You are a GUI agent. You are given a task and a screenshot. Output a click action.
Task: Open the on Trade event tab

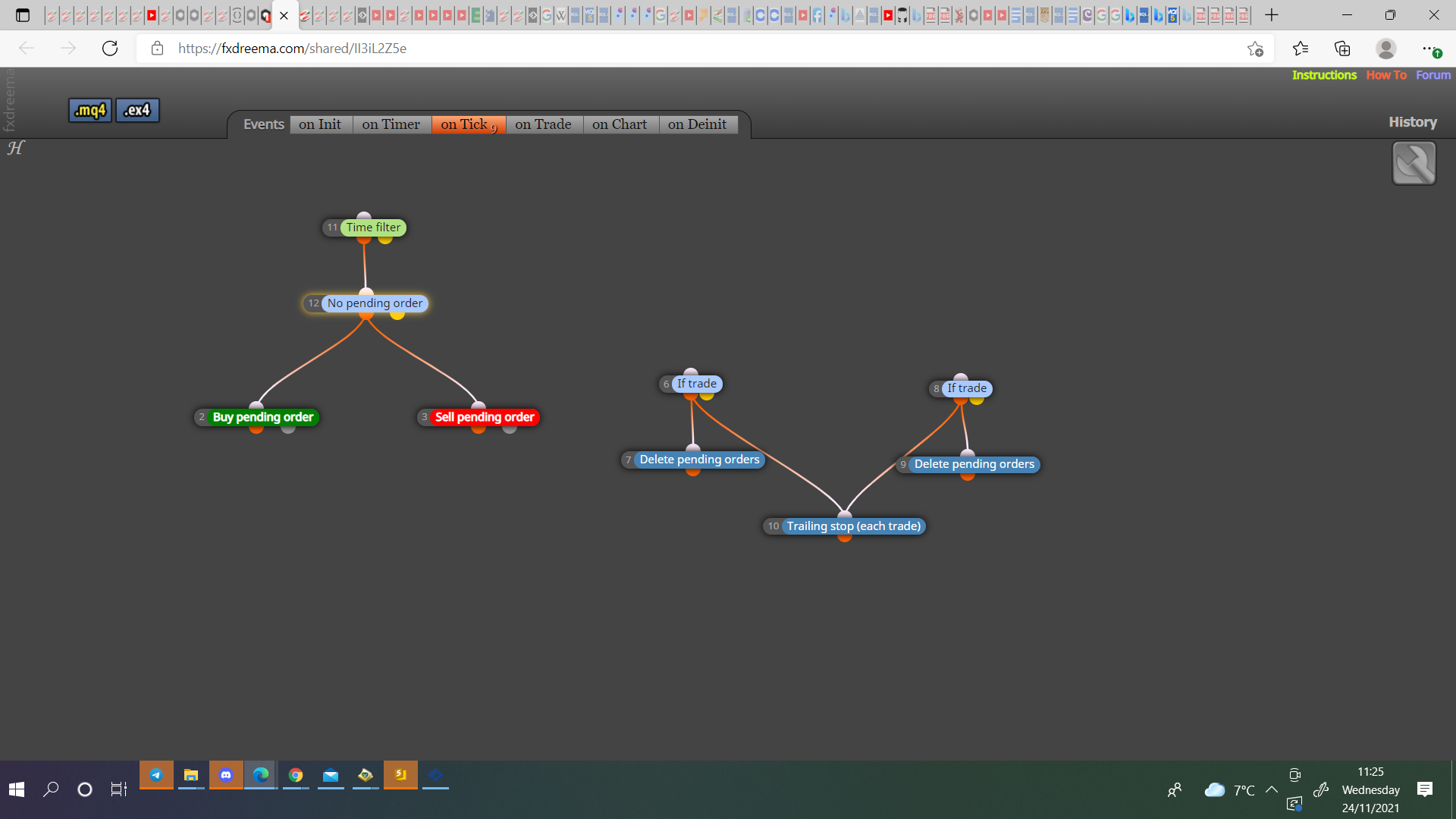(x=543, y=124)
